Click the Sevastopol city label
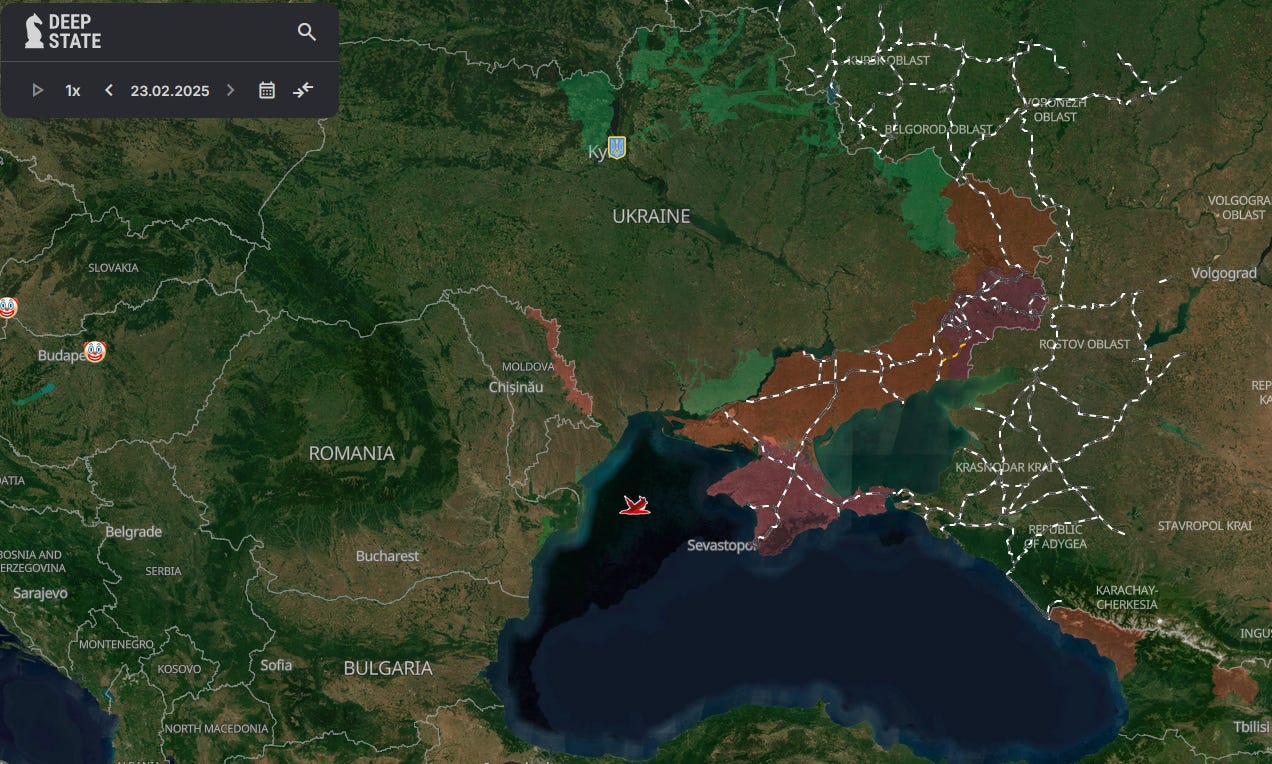This screenshot has width=1272, height=764. click(720, 546)
